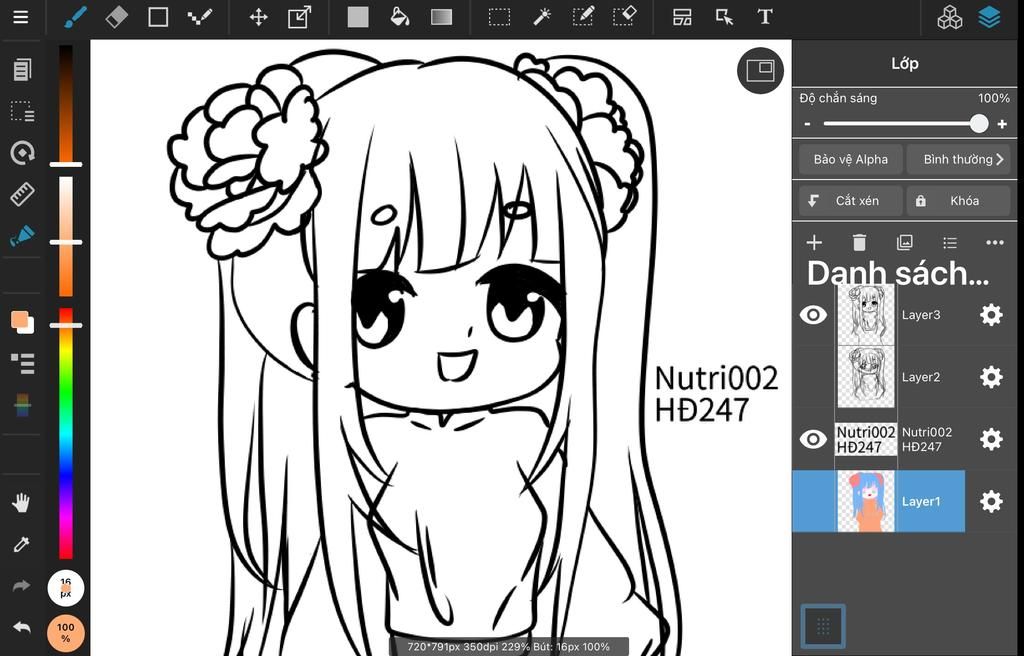This screenshot has width=1024, height=656.
Task: Add image layer from gallery icon
Action: coord(904,243)
